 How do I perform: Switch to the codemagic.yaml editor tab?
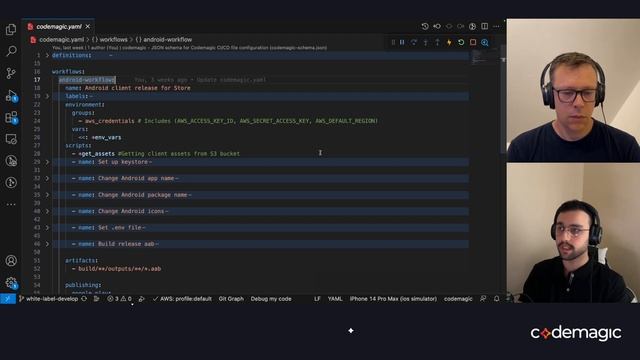(x=59, y=27)
